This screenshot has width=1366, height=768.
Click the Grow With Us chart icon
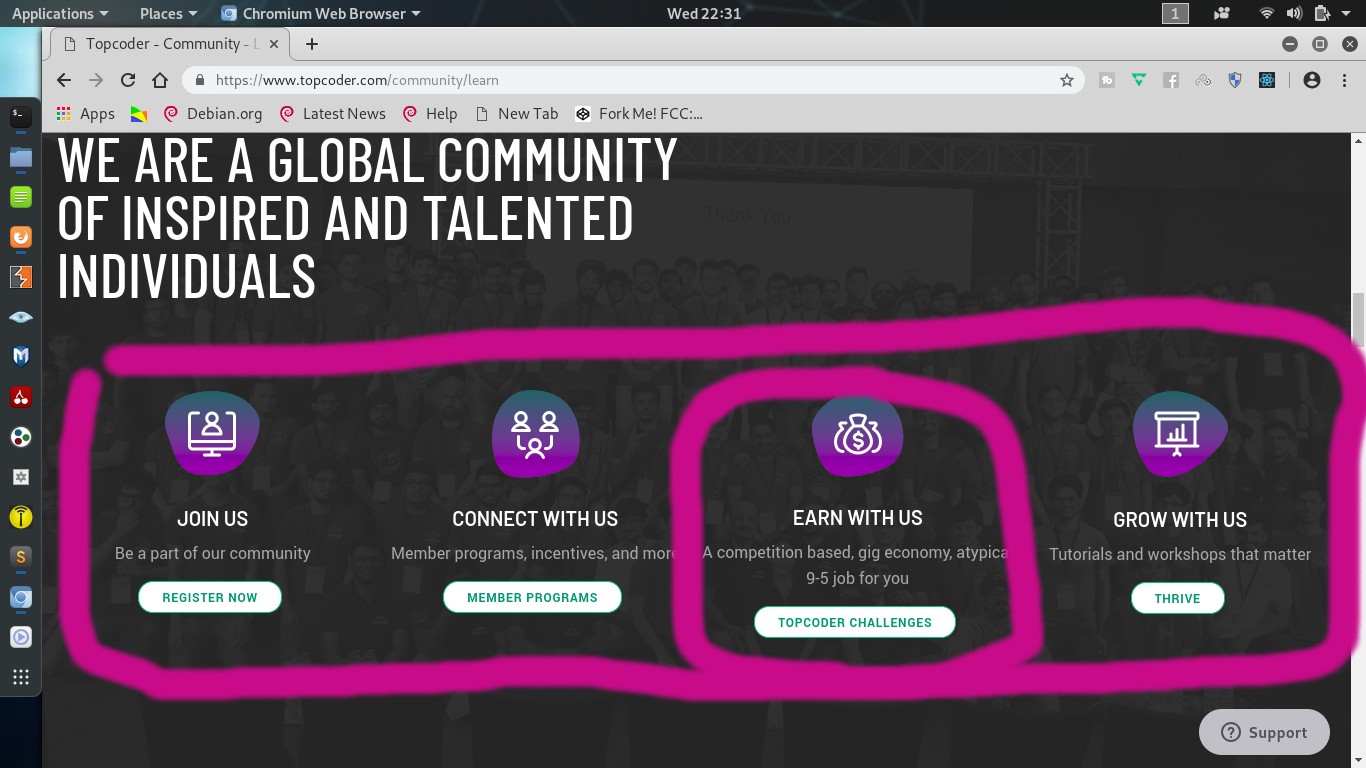point(1180,433)
